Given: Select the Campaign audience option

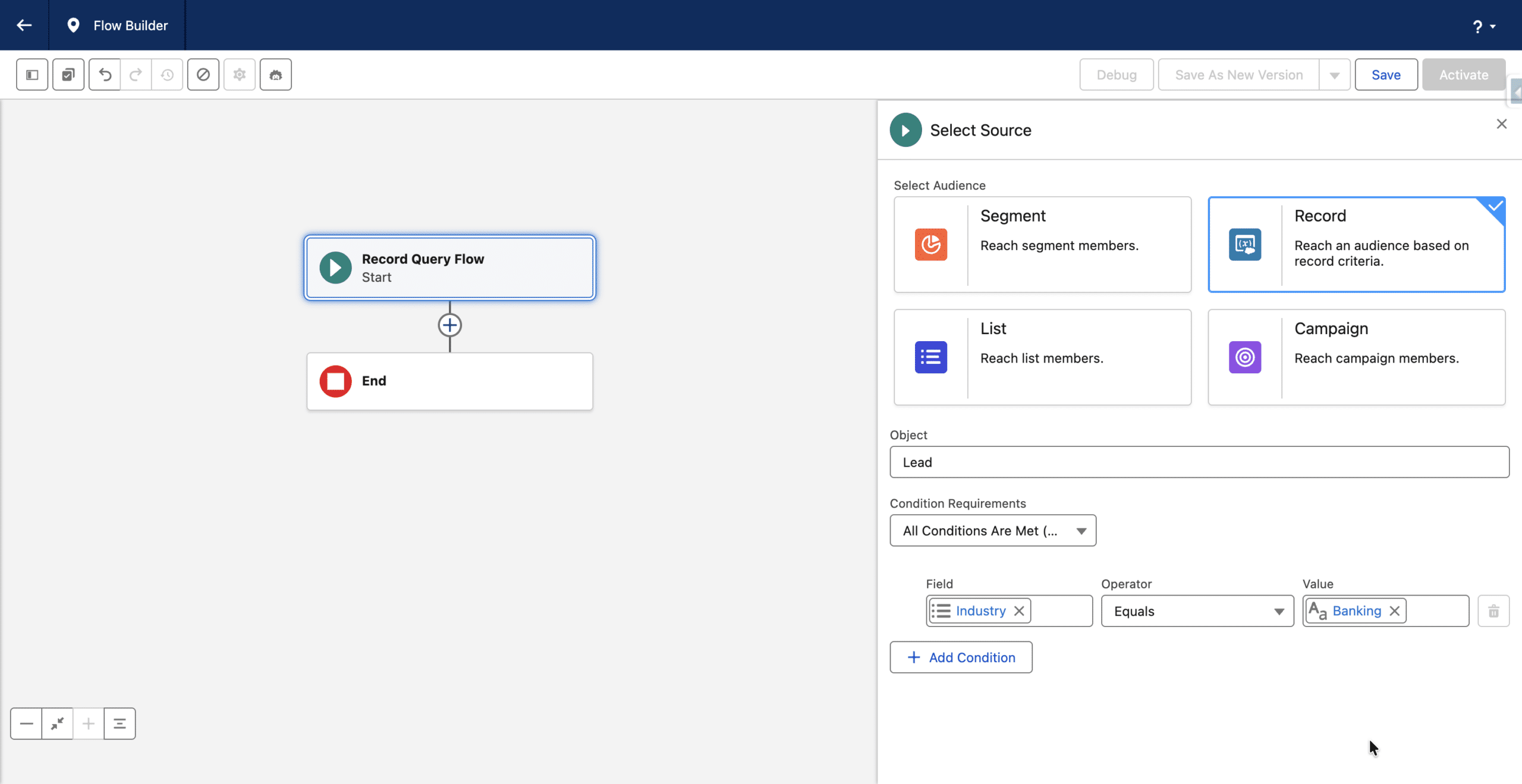Looking at the screenshot, I should (x=1357, y=357).
